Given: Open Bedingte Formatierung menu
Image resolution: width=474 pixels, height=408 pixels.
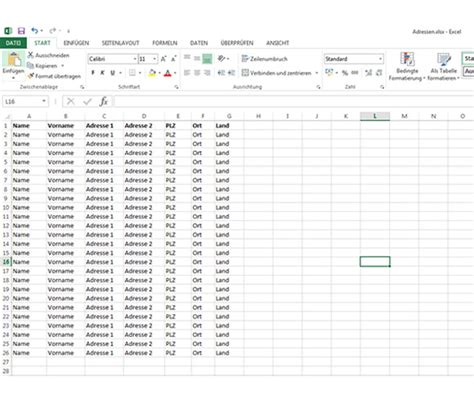Looking at the screenshot, I should tap(407, 66).
